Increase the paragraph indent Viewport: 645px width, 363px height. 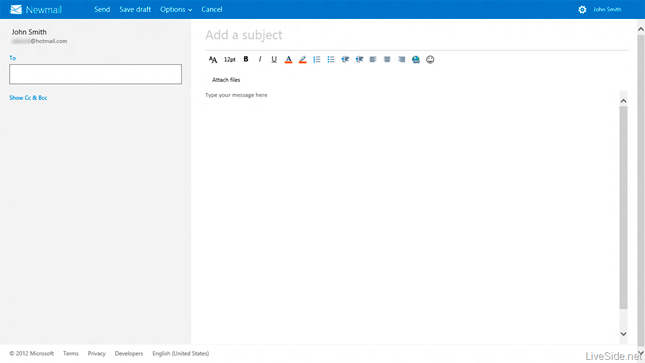coord(359,60)
